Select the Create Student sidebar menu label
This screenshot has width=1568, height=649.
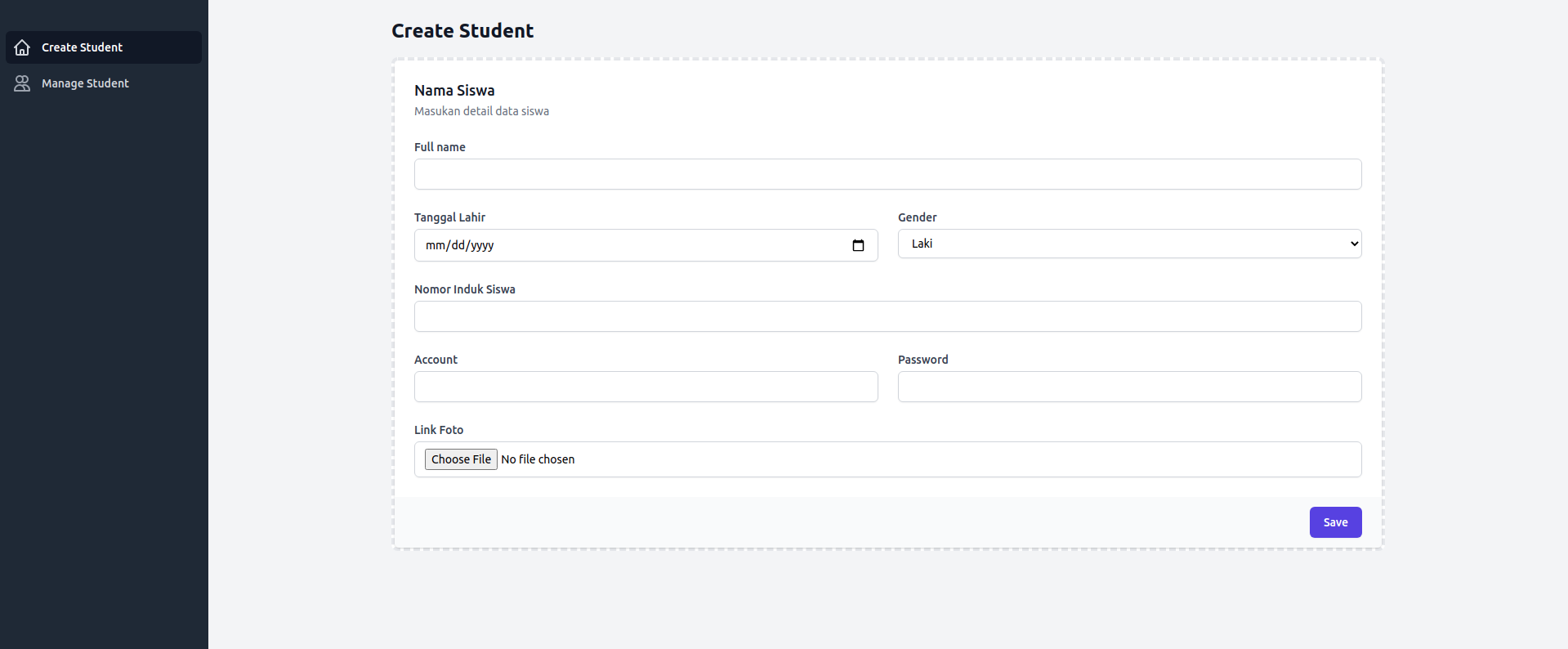82,47
